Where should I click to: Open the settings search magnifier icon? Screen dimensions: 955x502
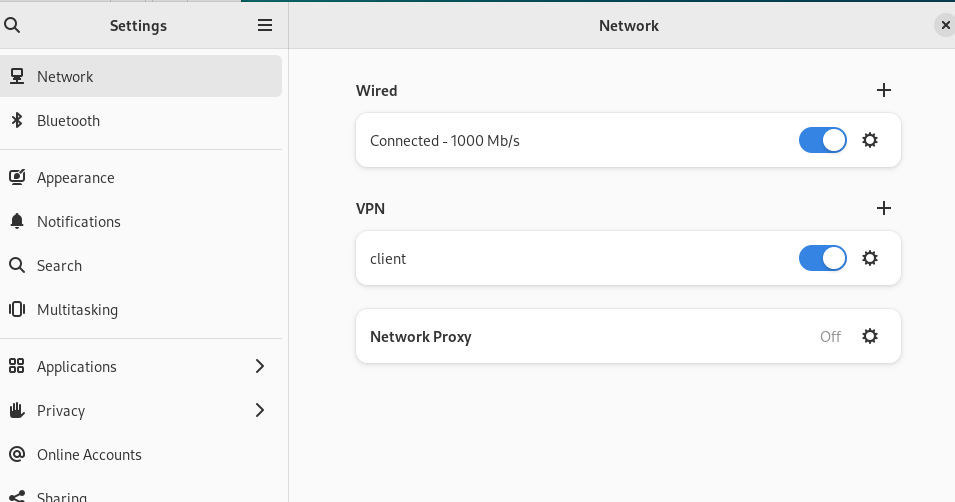12,25
